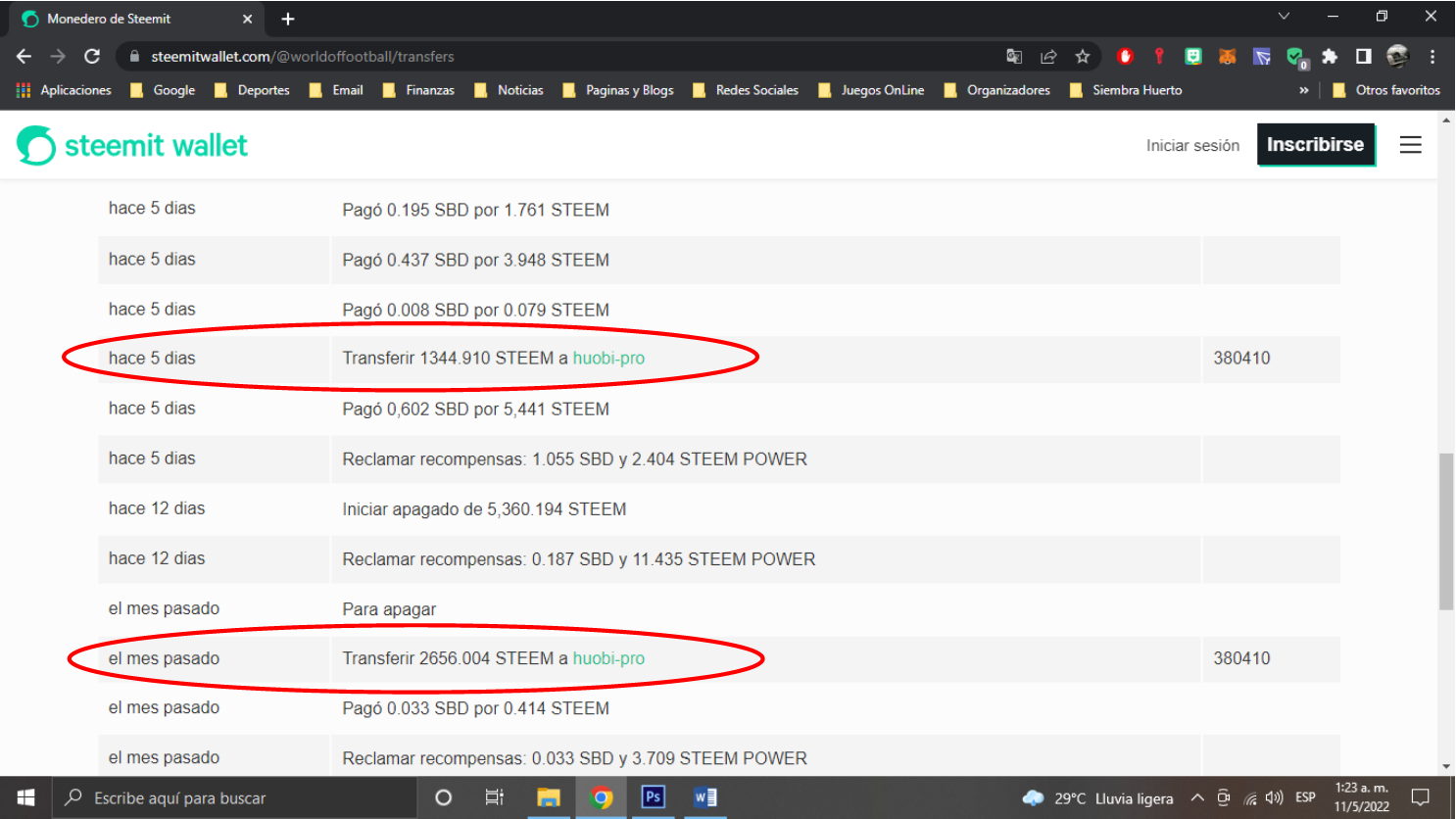Viewport: 1456px width, 819px height.
Task: Click the steemit wallet logo
Action: click(132, 145)
